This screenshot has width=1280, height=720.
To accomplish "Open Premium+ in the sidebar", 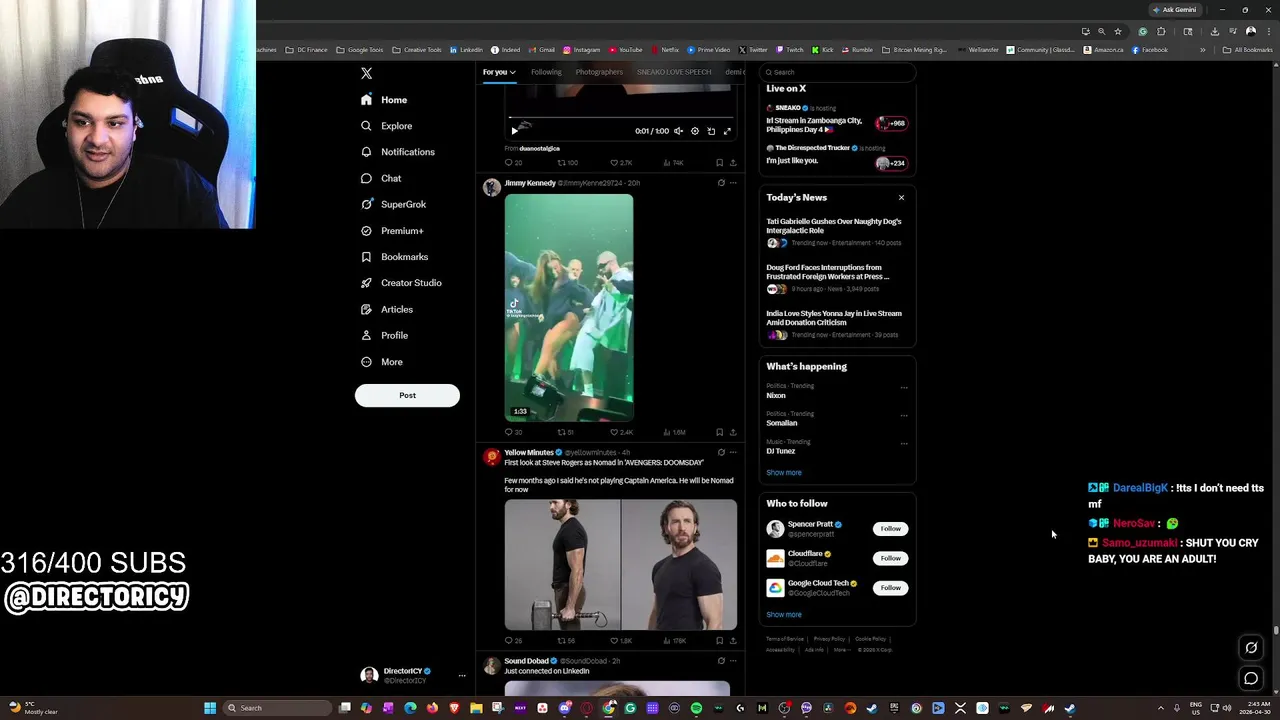I will pos(392,231).
